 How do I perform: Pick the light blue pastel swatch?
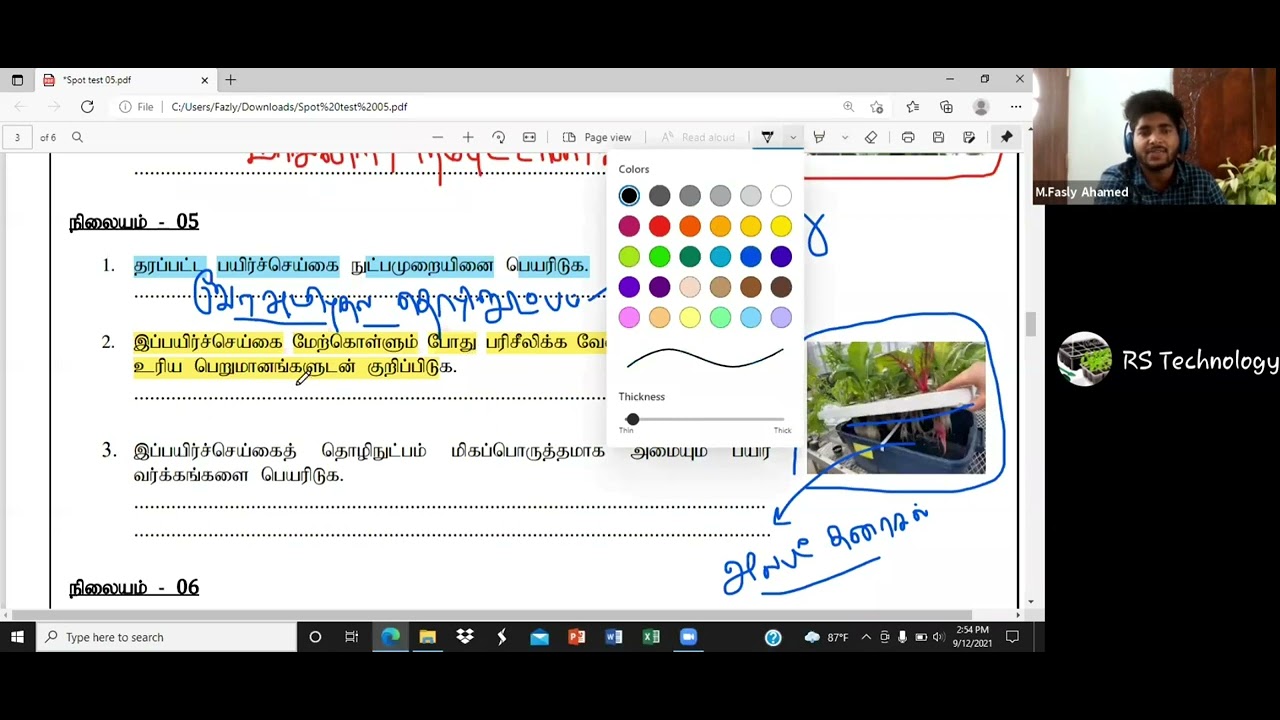pyautogui.click(x=751, y=318)
